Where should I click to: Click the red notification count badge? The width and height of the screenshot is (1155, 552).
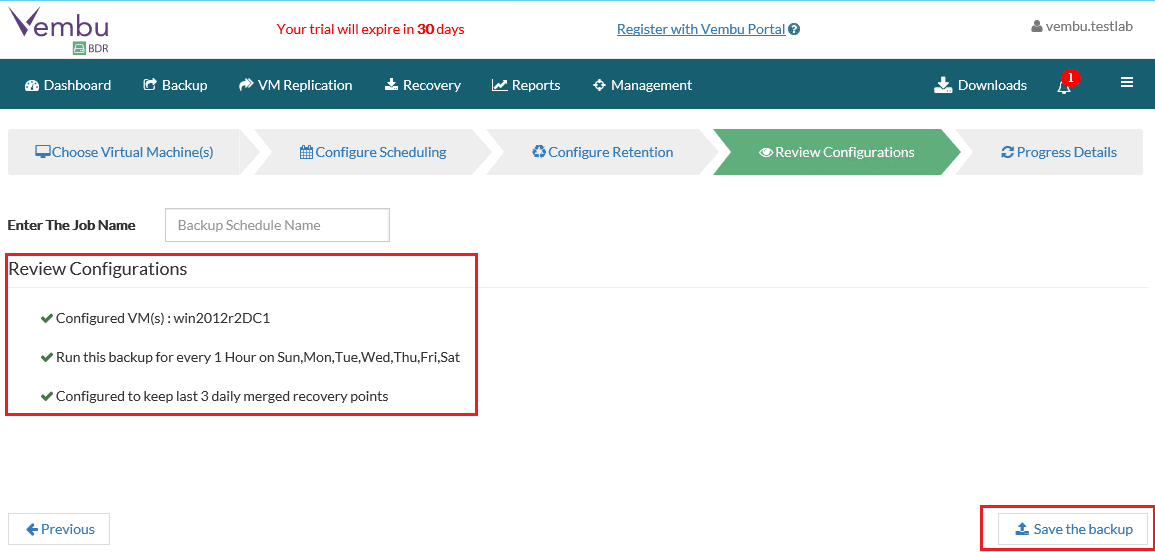tap(1070, 77)
